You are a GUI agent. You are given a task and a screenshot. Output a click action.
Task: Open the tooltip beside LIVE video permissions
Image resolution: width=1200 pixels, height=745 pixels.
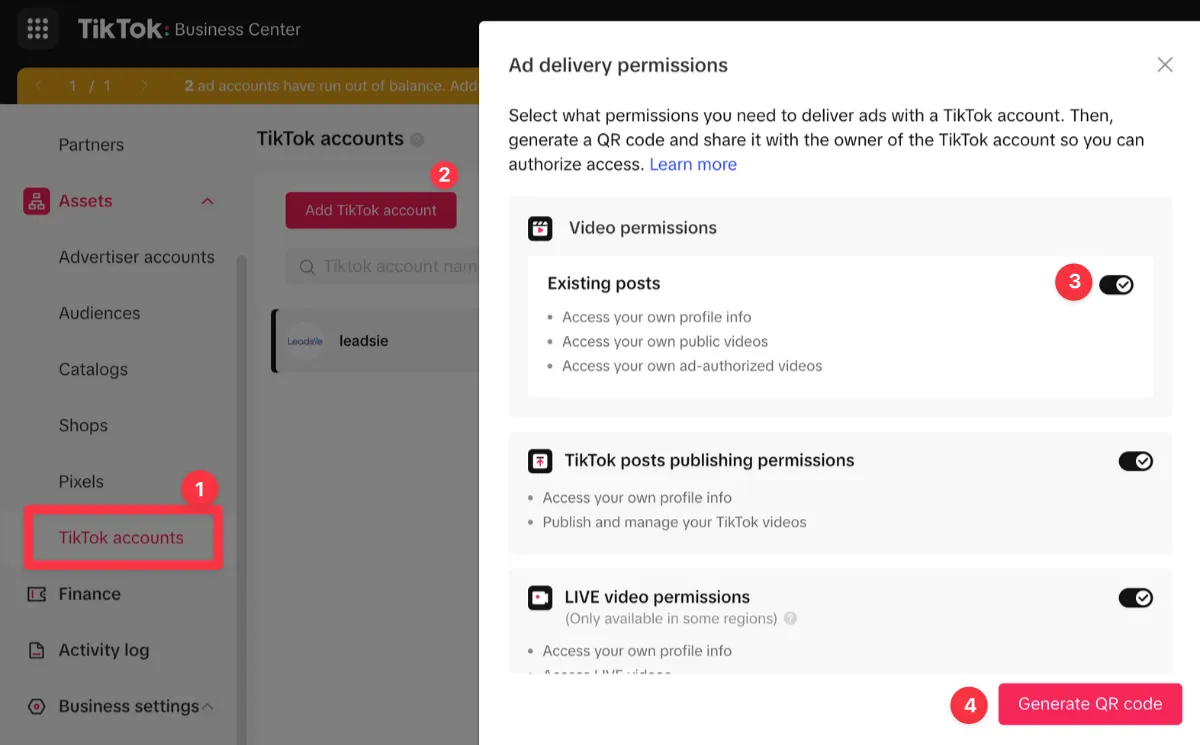(x=790, y=618)
